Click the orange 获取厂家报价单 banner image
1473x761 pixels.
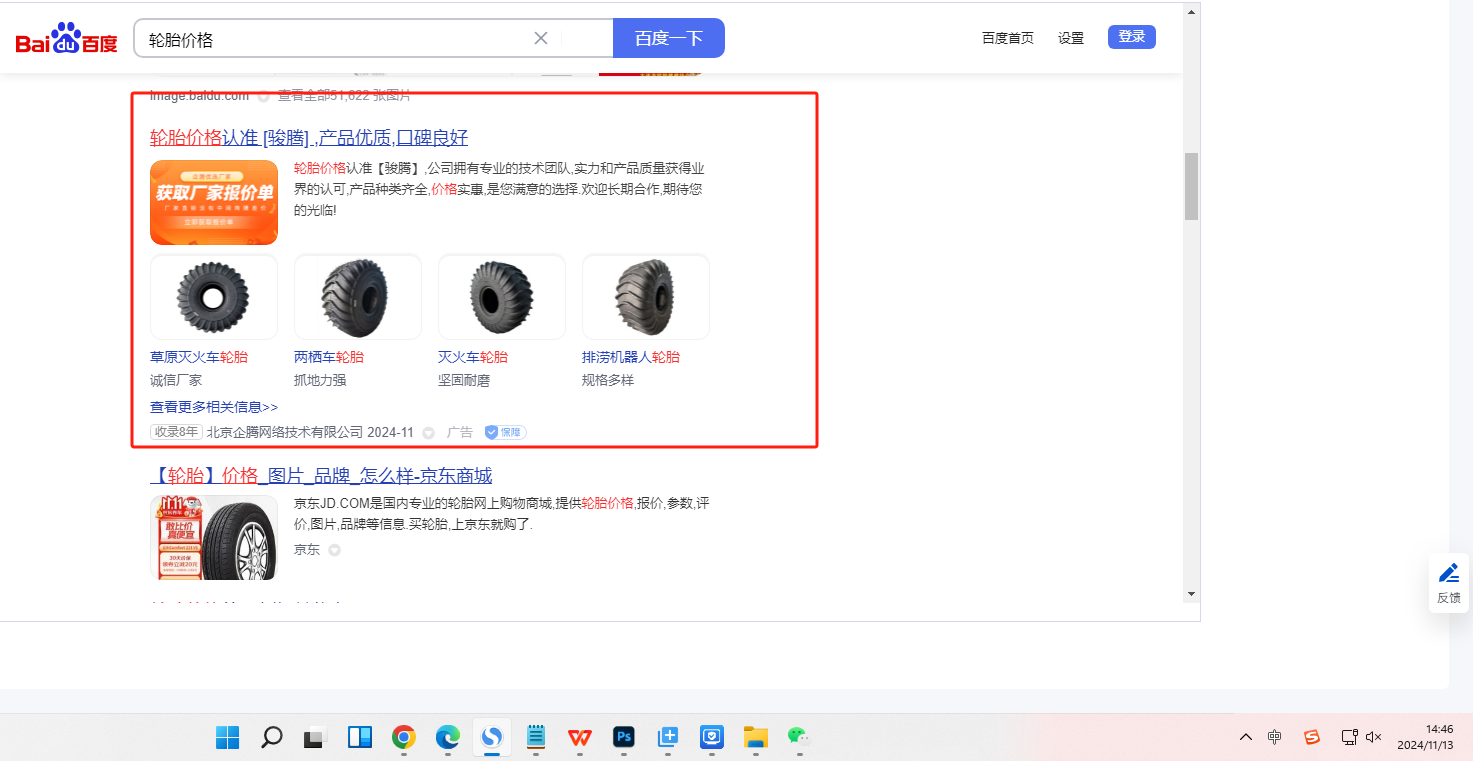tap(214, 203)
